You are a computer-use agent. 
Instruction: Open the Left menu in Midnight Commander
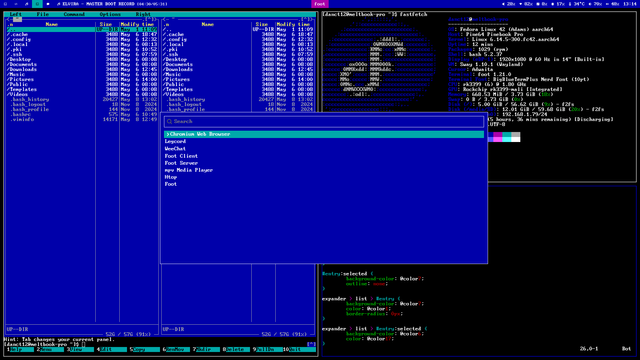[x=16, y=14]
